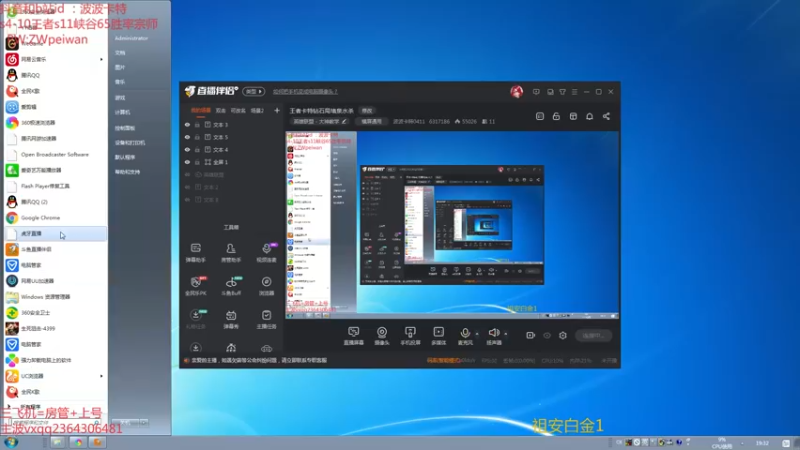Open the notification bell icon
This screenshot has height=450, width=800.
tap(589, 116)
